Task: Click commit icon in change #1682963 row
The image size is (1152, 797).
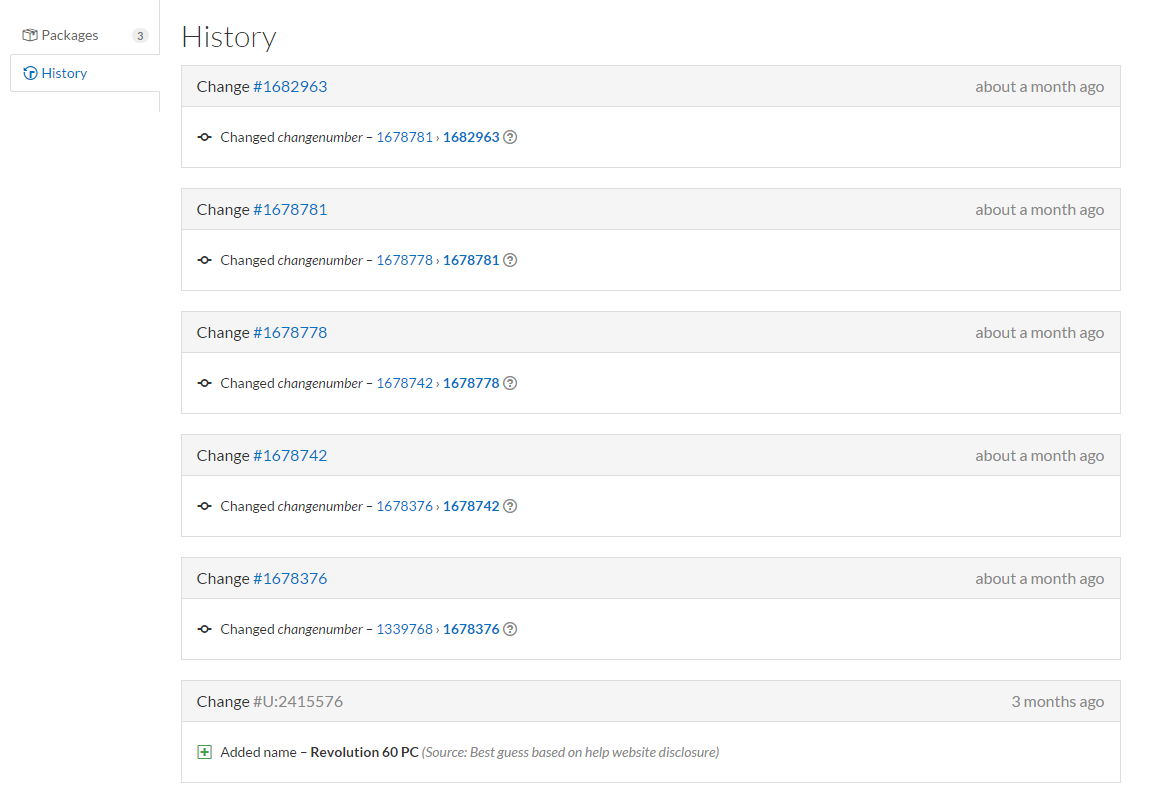Action: point(204,137)
